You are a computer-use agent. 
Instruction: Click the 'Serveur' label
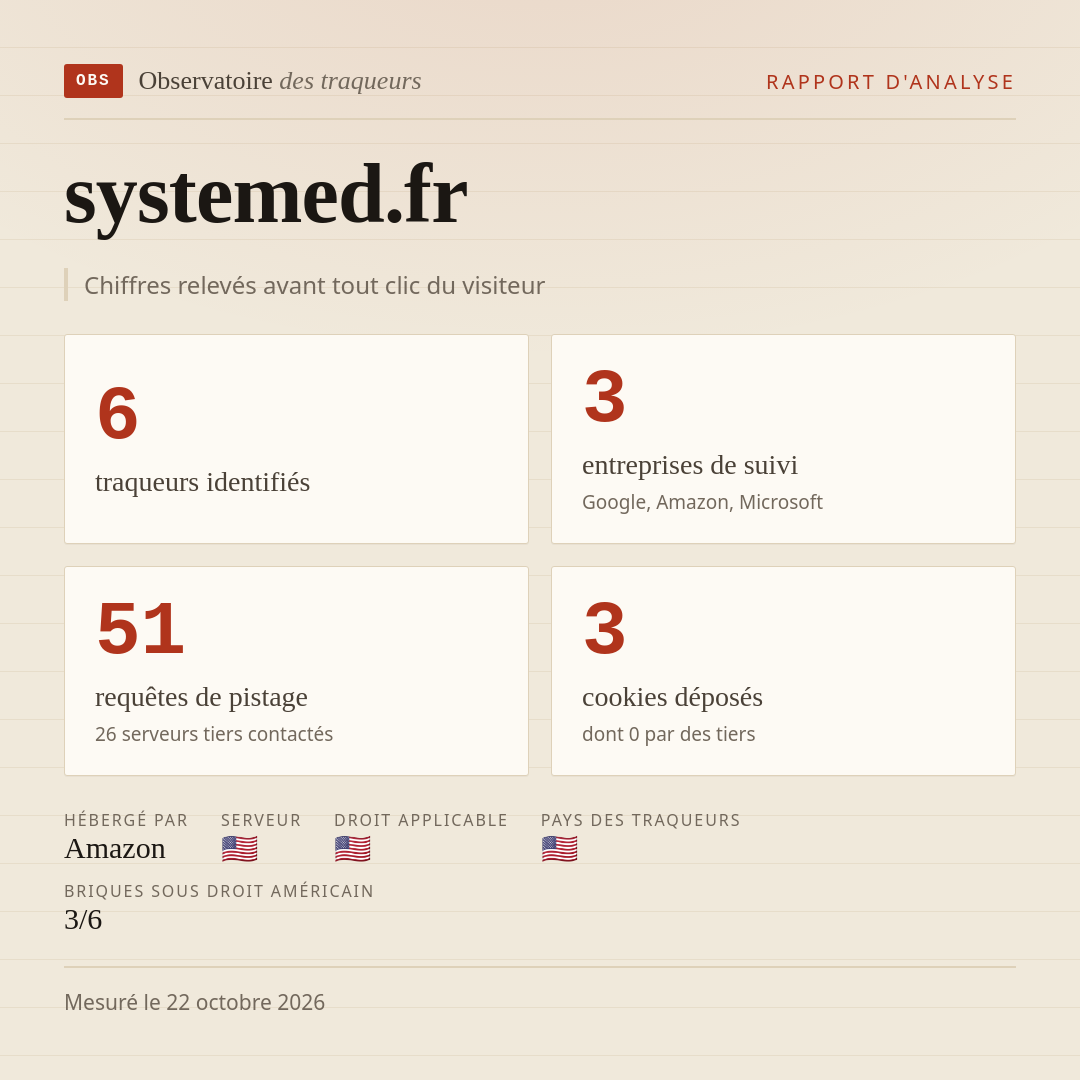tap(261, 820)
